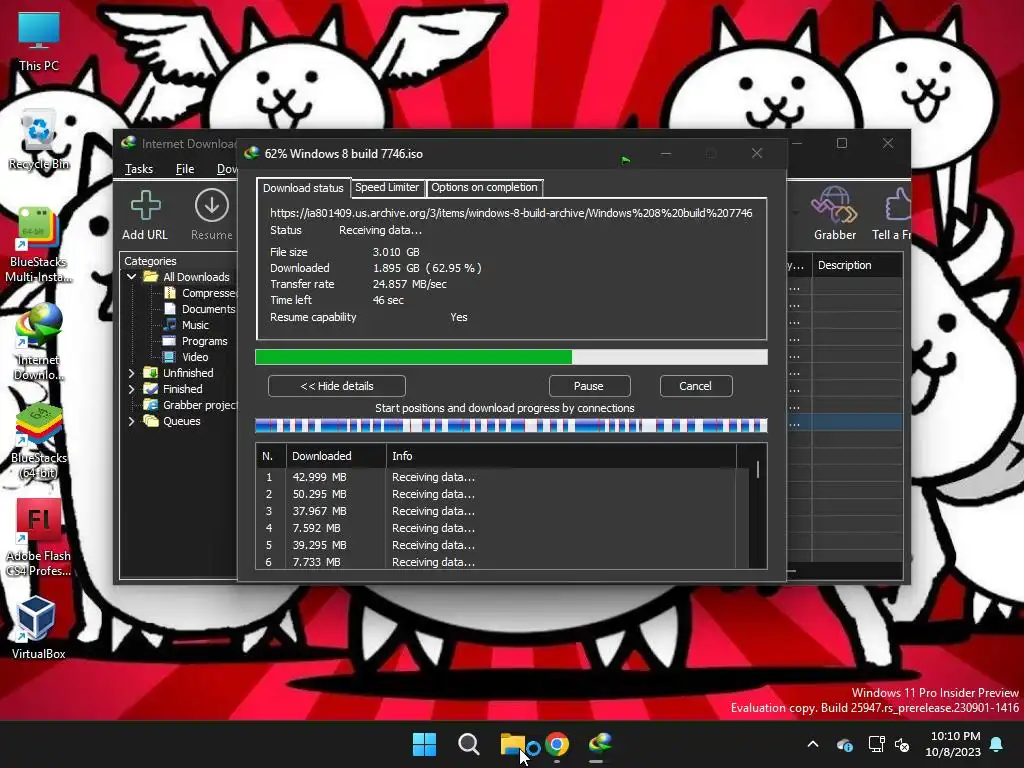Screen dimensions: 1024x768
Task: Switch to Options on completion tab
Action: click(x=485, y=187)
